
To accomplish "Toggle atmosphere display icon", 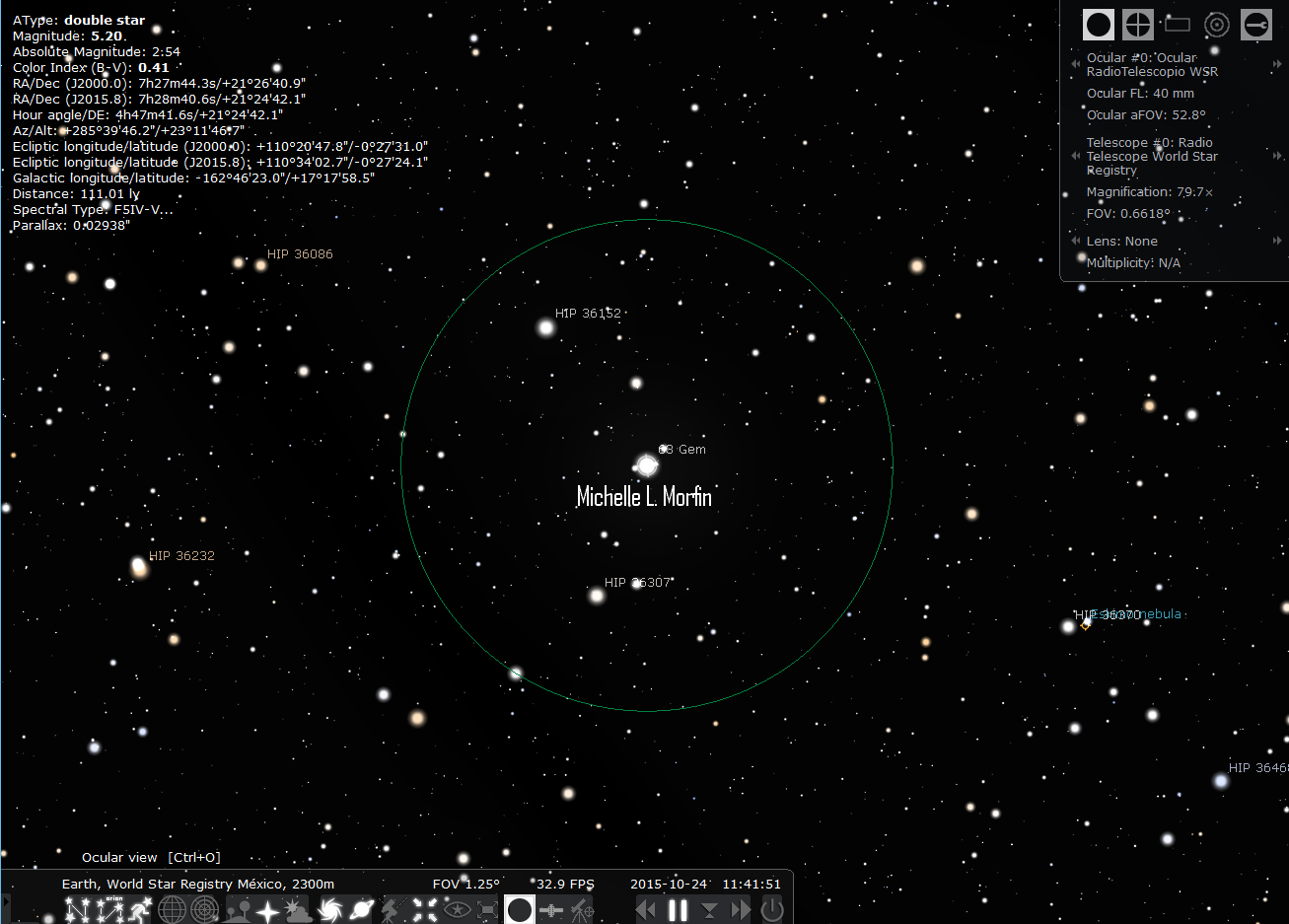I will tap(299, 909).
